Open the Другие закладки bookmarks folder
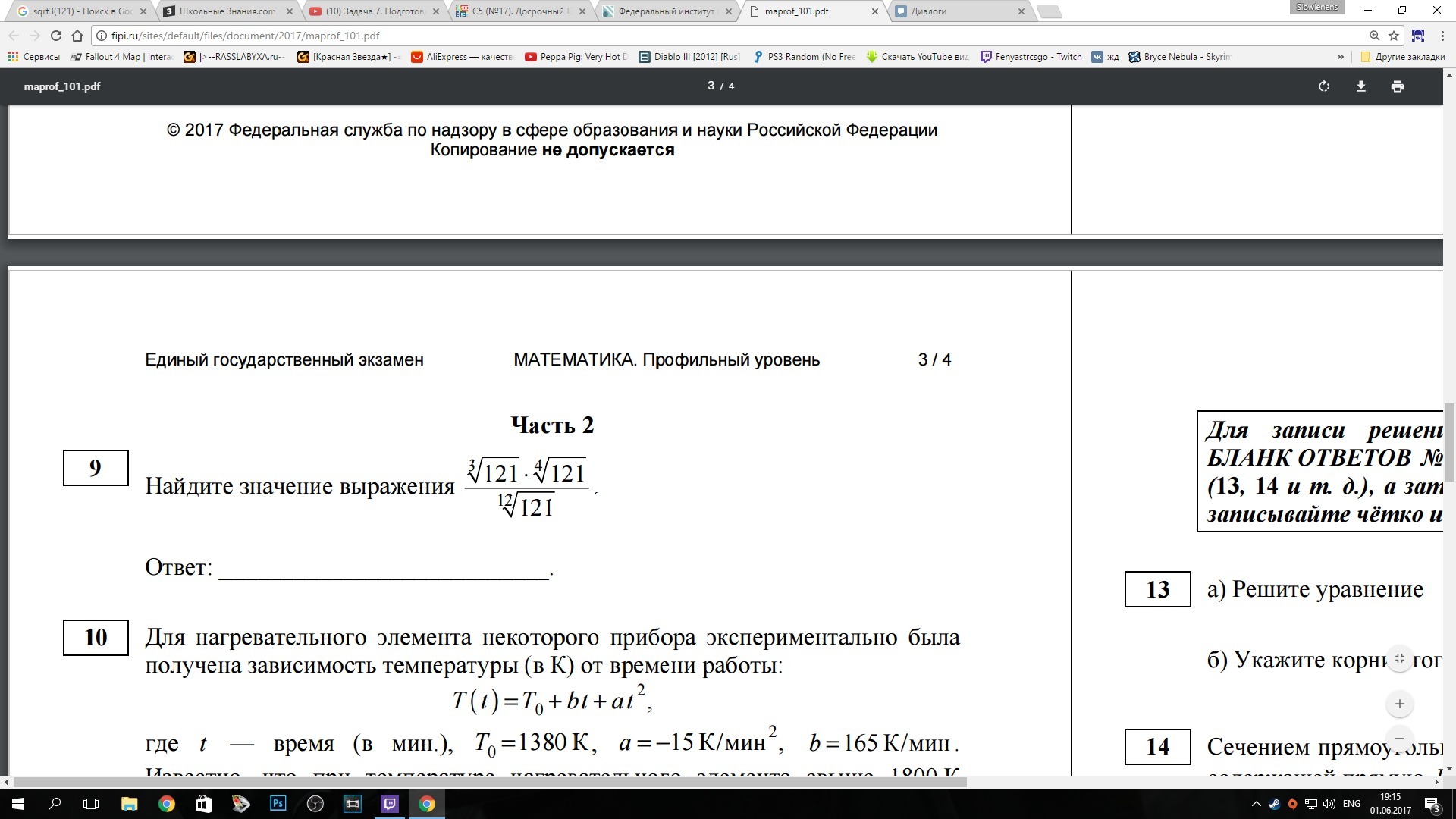The image size is (1456, 819). [x=1403, y=57]
